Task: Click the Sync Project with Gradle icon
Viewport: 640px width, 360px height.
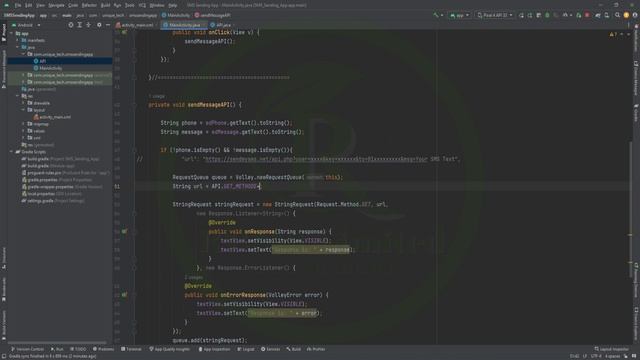Action: (x=598, y=15)
